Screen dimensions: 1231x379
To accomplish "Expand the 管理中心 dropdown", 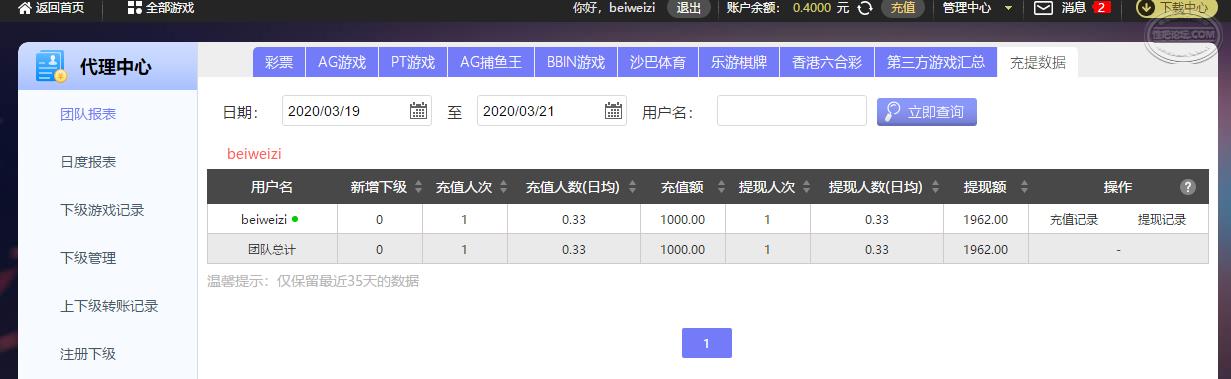I will (977, 8).
